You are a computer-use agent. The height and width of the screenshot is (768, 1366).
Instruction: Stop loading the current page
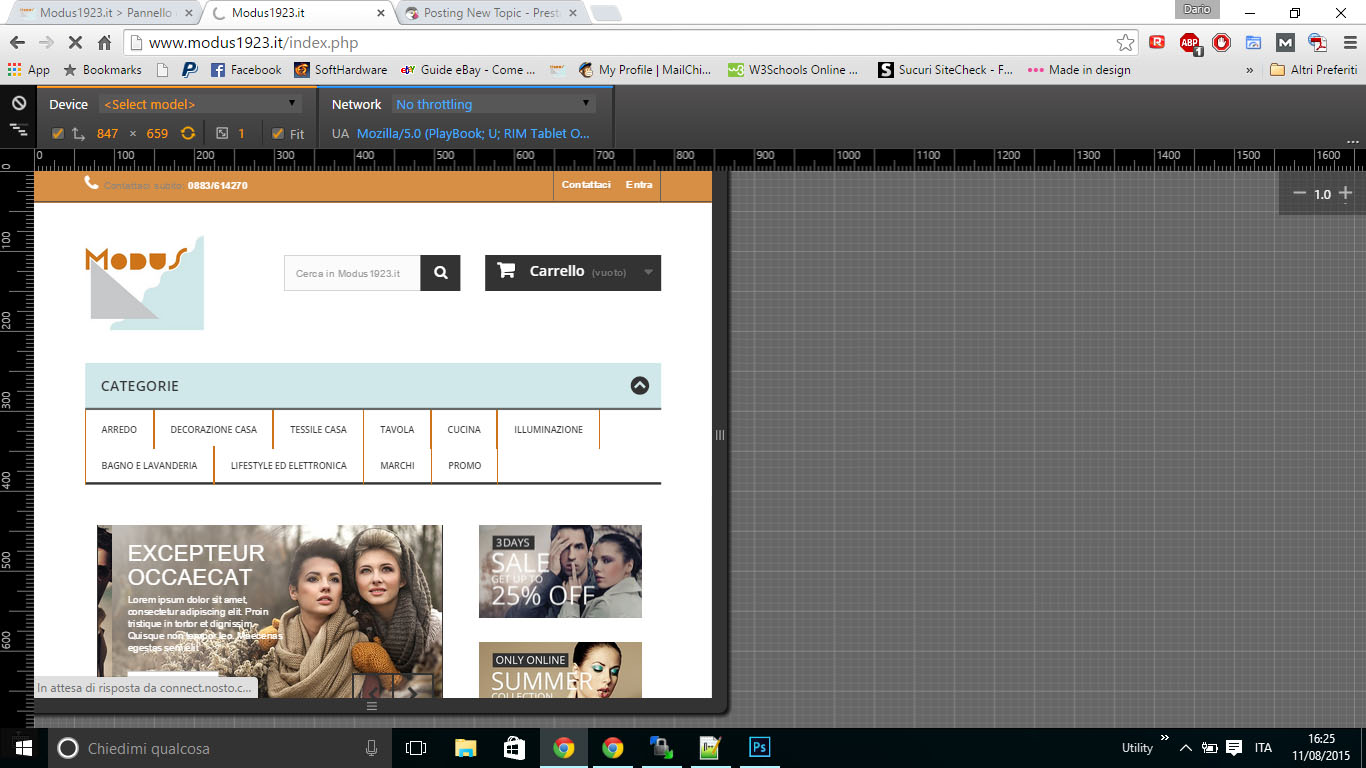(x=75, y=43)
